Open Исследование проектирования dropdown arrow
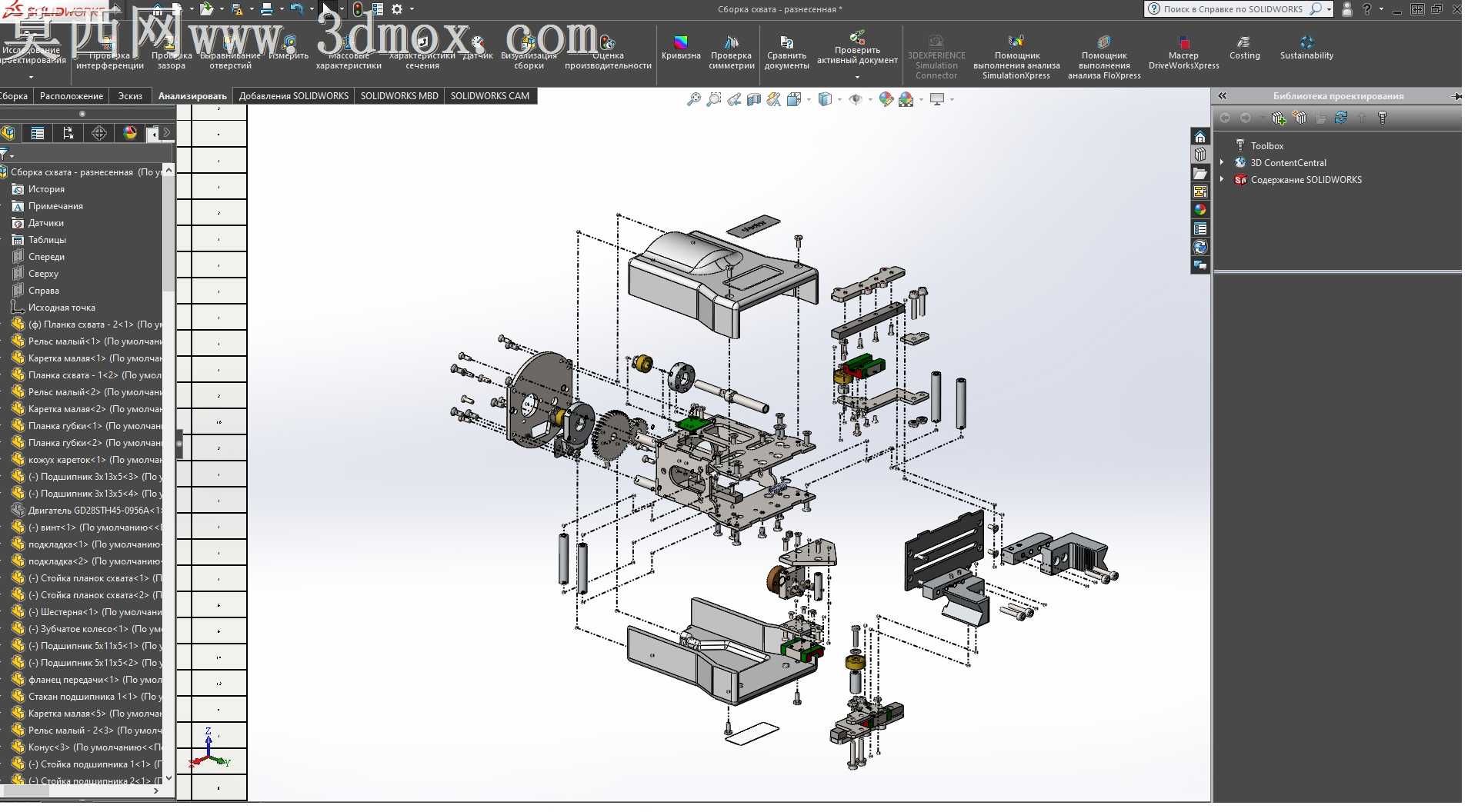The image size is (1468, 812). click(x=32, y=77)
